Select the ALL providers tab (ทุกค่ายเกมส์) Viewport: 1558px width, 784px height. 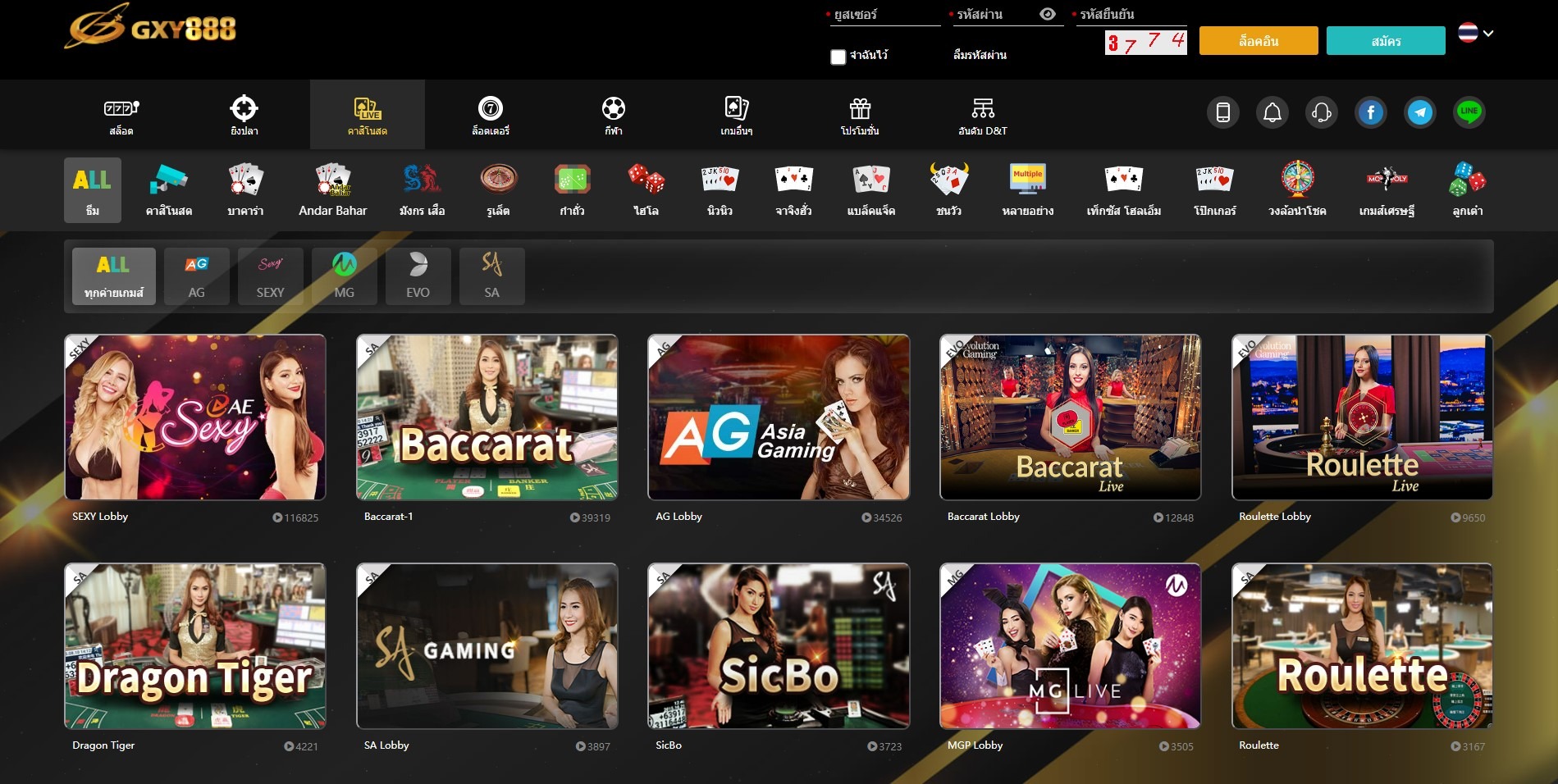114,276
